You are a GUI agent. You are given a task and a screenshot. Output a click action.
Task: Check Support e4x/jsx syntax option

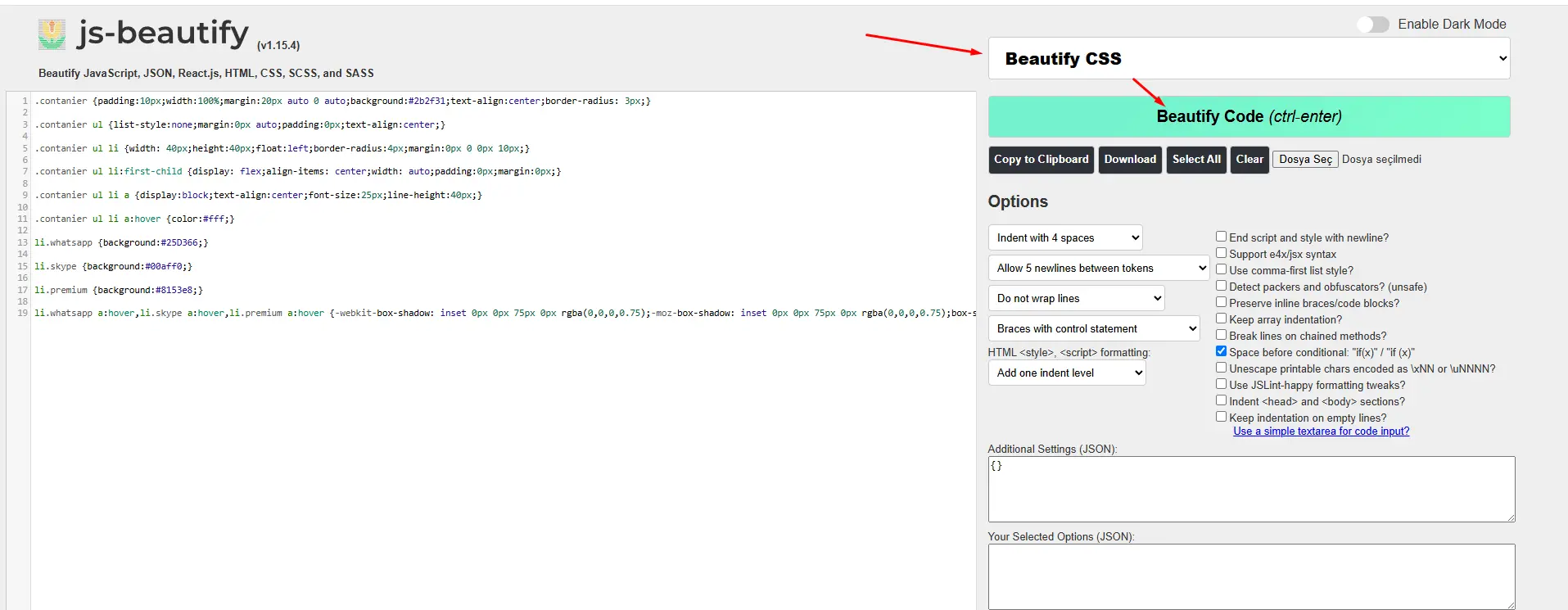coord(1221,253)
